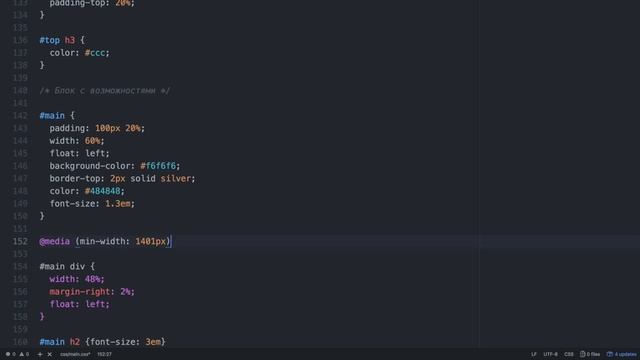Click the #top h3 selector line
The image size is (640, 360).
tap(62, 40)
